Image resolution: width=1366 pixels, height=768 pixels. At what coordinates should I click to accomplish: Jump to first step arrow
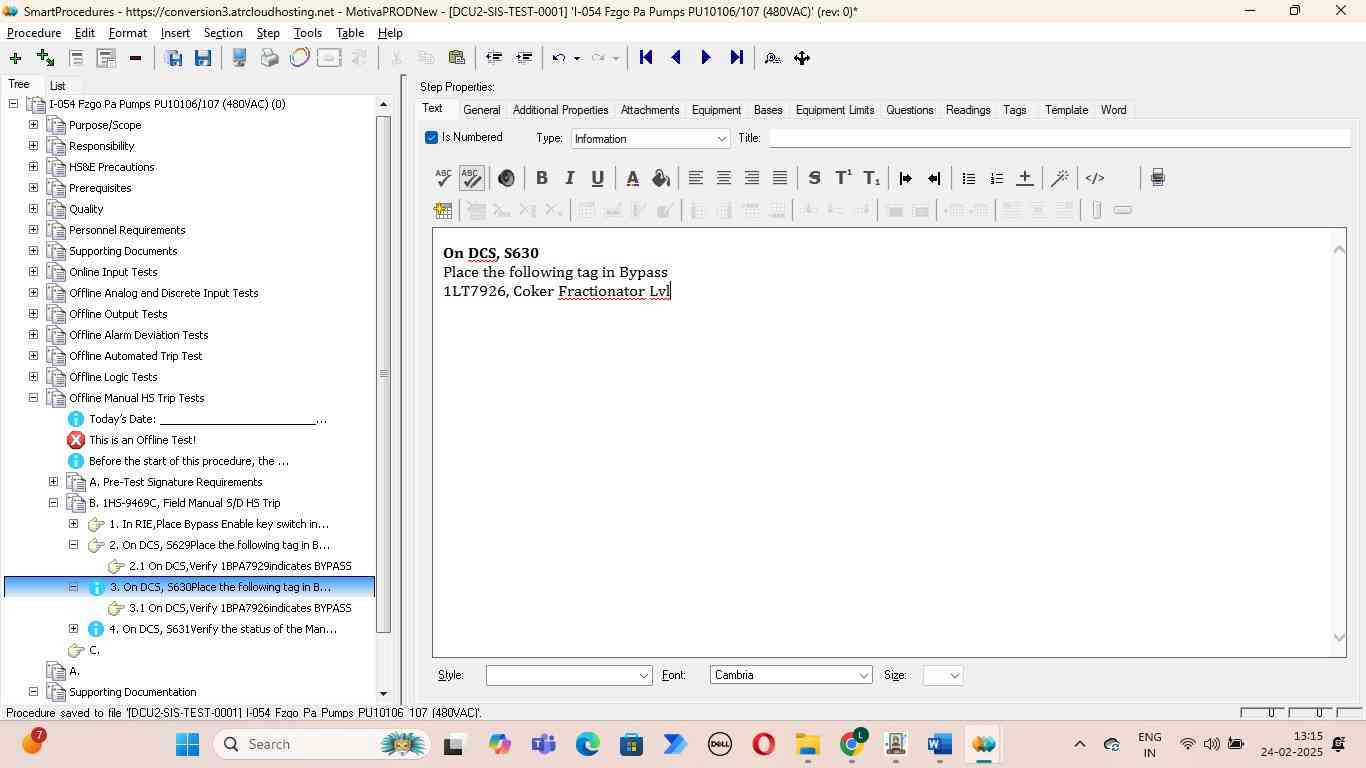(646, 58)
